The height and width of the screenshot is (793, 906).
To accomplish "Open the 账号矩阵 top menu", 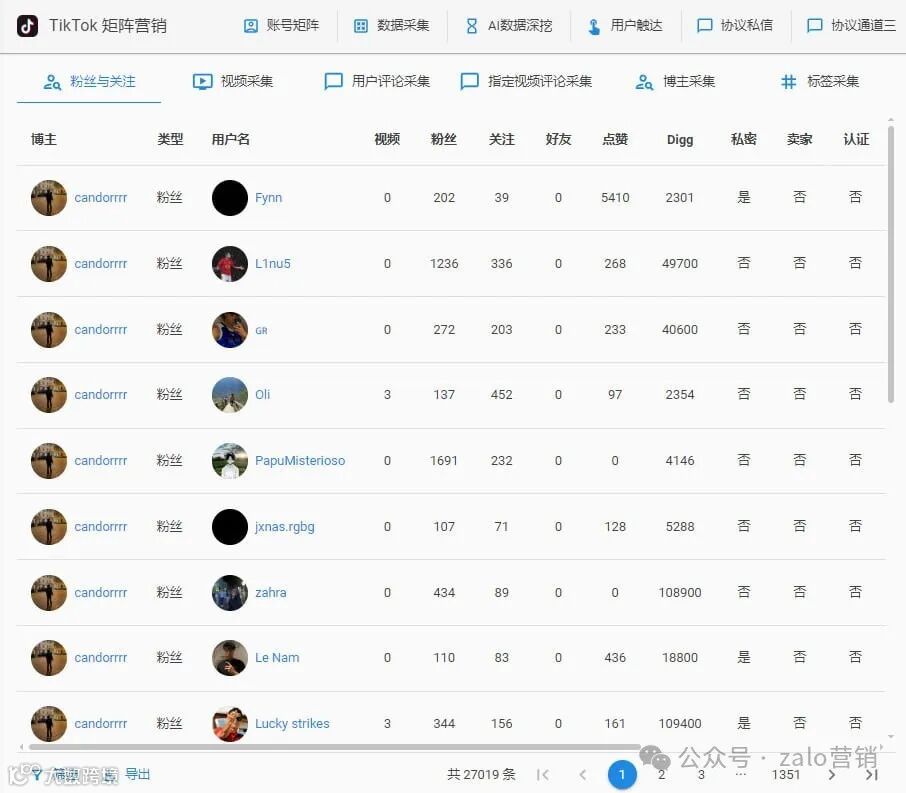I will [x=281, y=25].
